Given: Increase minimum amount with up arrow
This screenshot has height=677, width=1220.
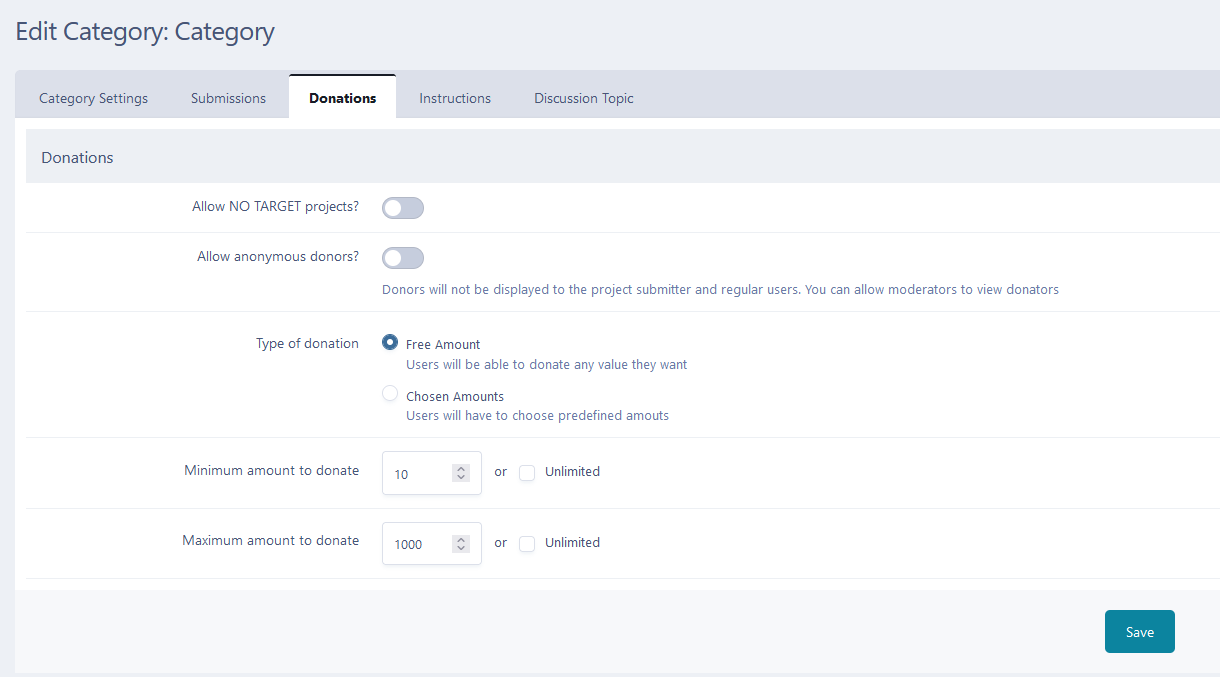Looking at the screenshot, I should click(461, 469).
